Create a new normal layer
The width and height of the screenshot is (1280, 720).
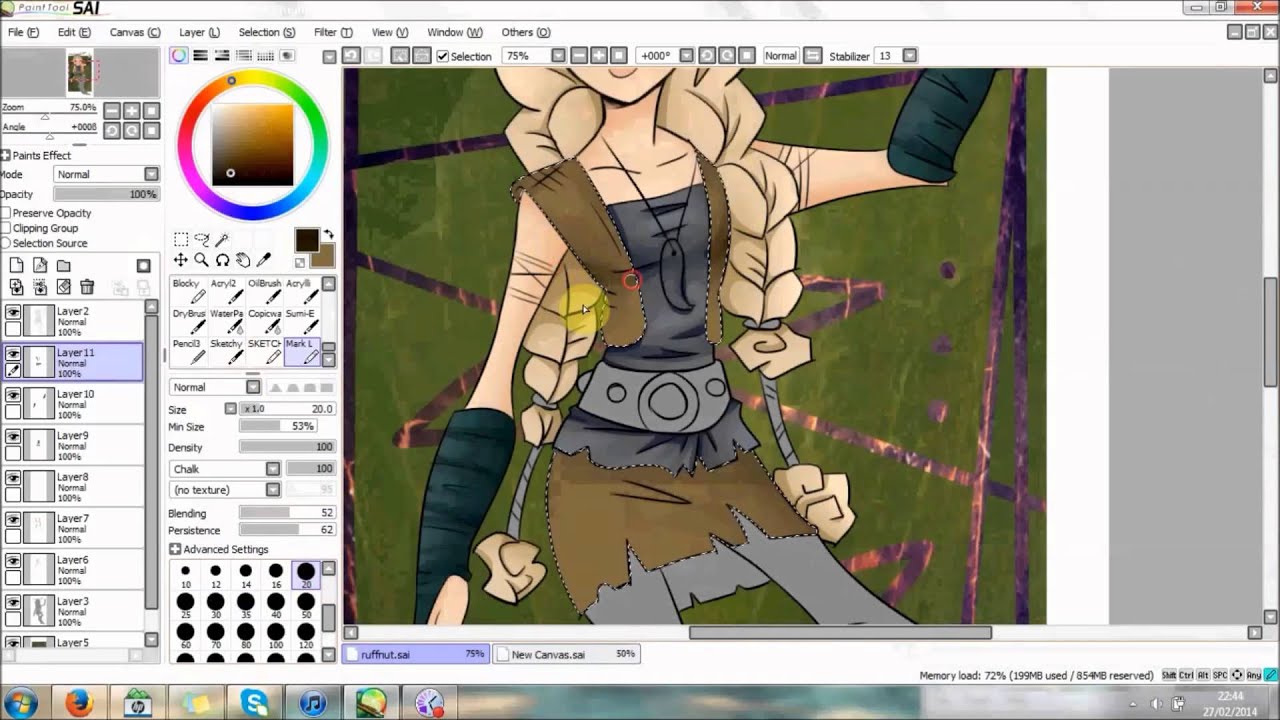(x=16, y=265)
